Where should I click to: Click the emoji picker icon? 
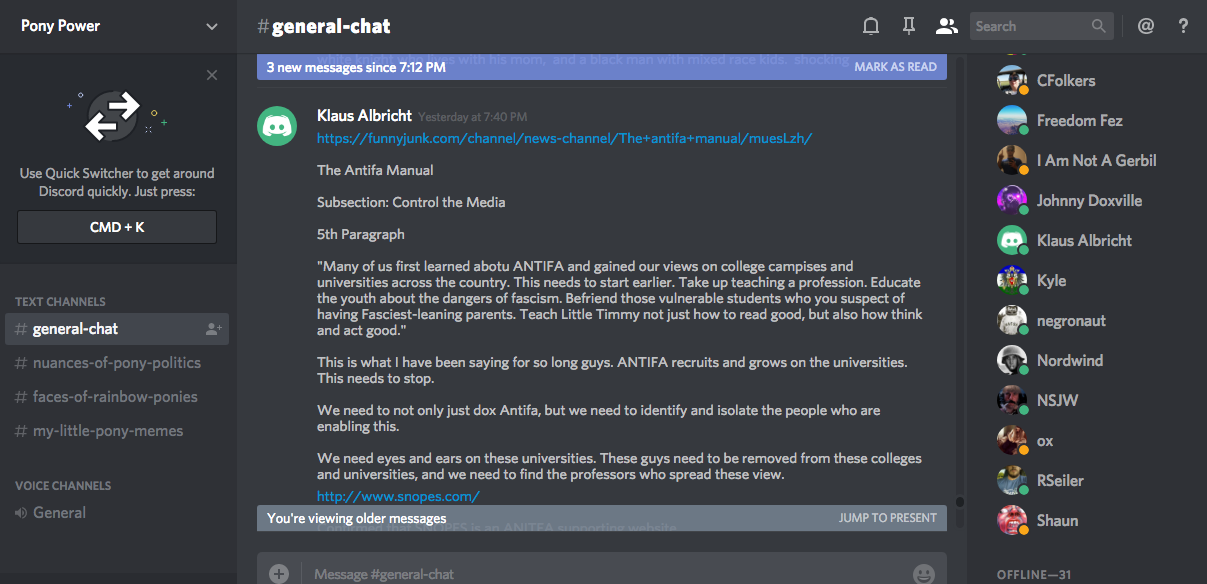(x=923, y=574)
